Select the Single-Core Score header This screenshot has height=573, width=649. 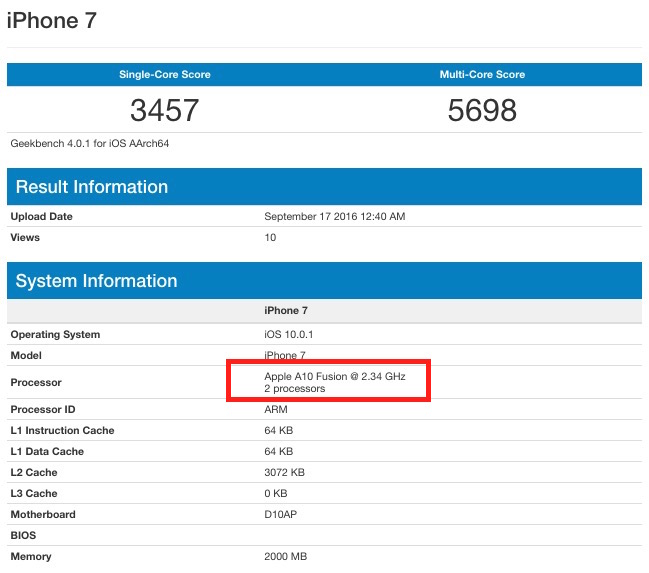click(x=165, y=75)
